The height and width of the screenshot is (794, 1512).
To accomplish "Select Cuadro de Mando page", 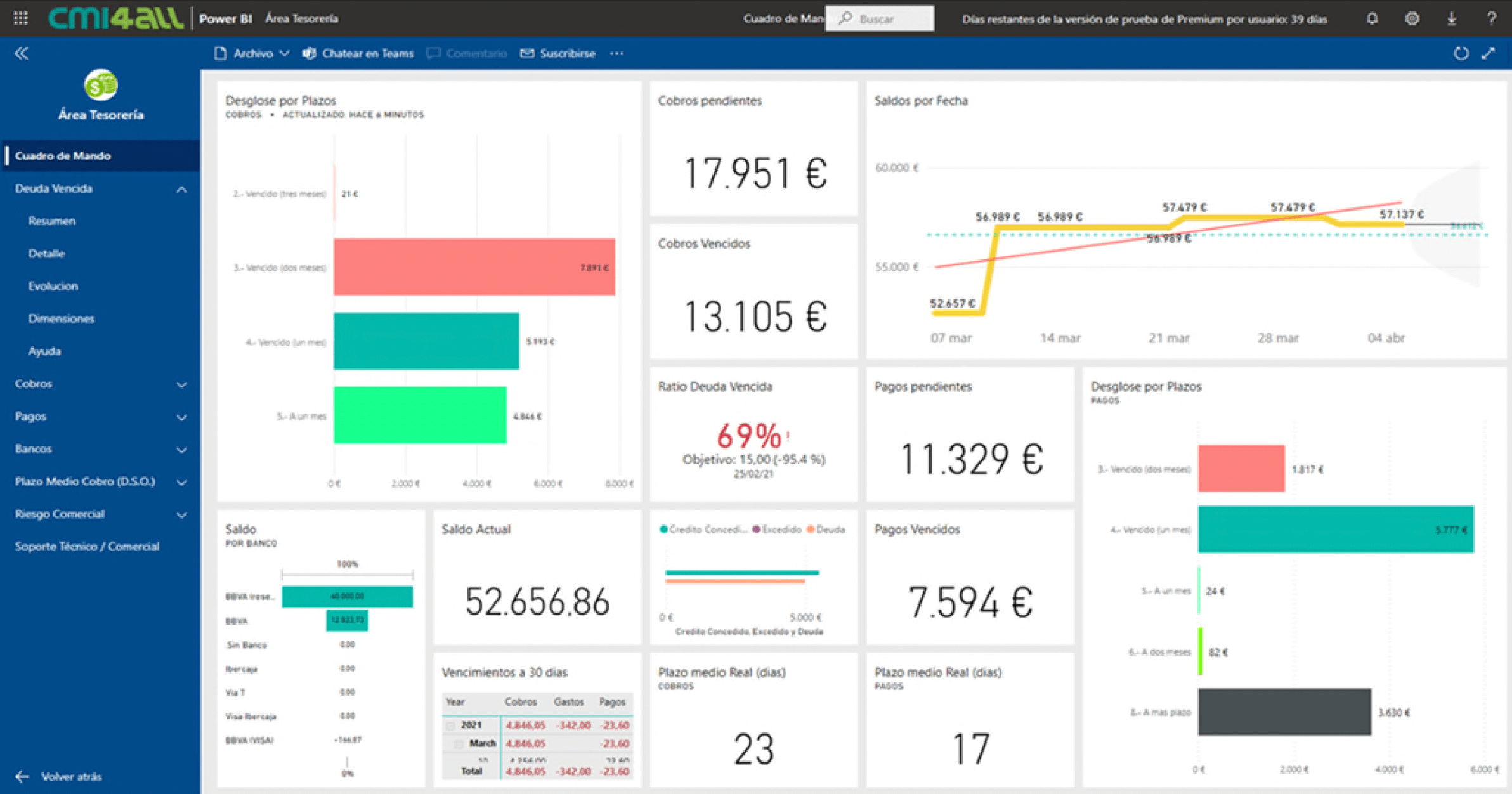I will tap(63, 155).
